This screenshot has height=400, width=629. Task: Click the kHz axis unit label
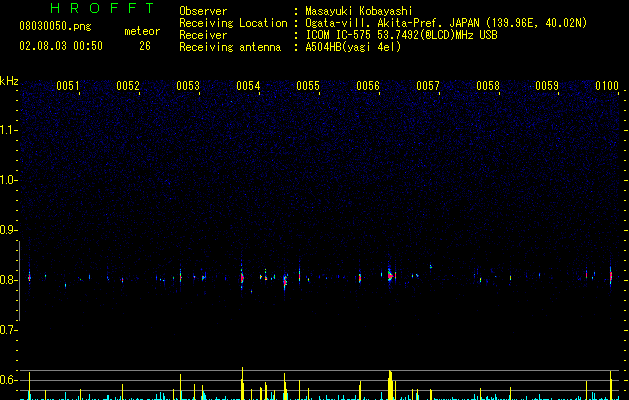(9, 81)
